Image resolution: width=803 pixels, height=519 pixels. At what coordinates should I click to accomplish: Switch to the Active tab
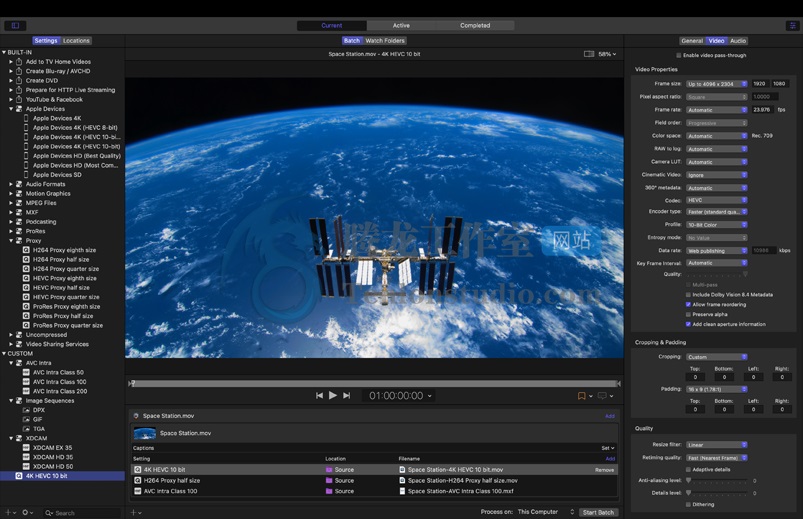pos(401,25)
